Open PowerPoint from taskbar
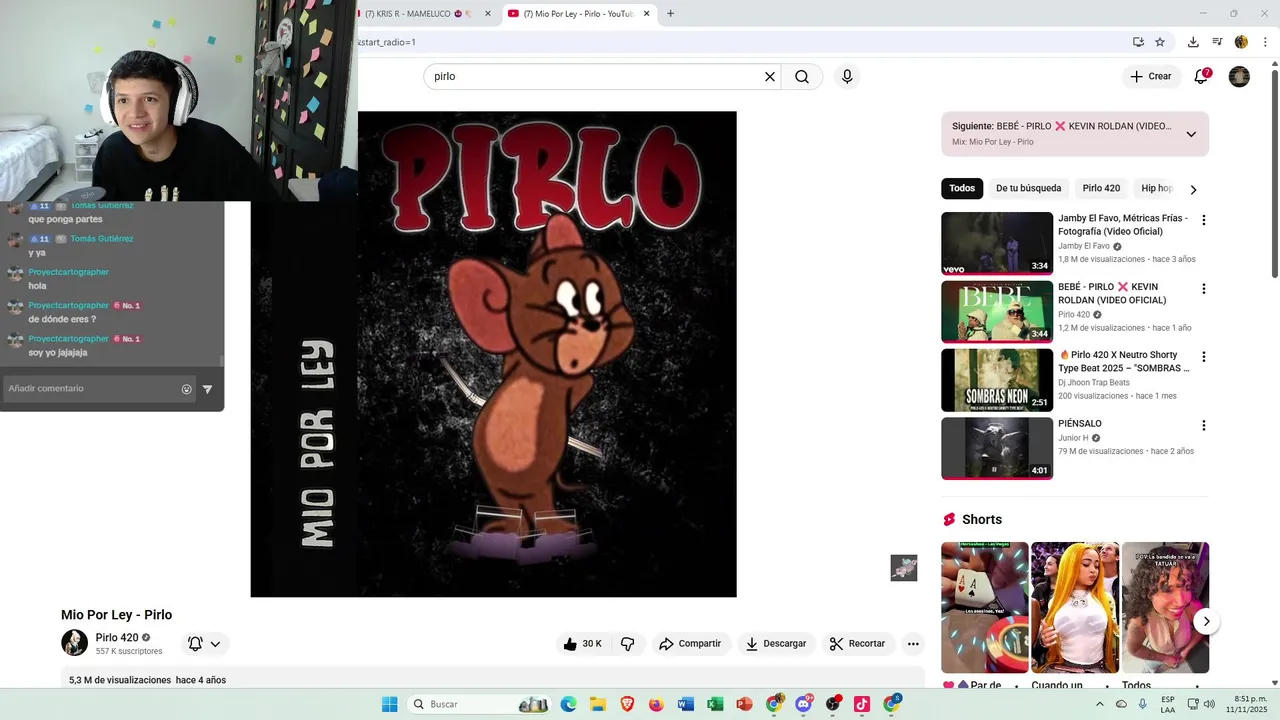 [x=744, y=704]
